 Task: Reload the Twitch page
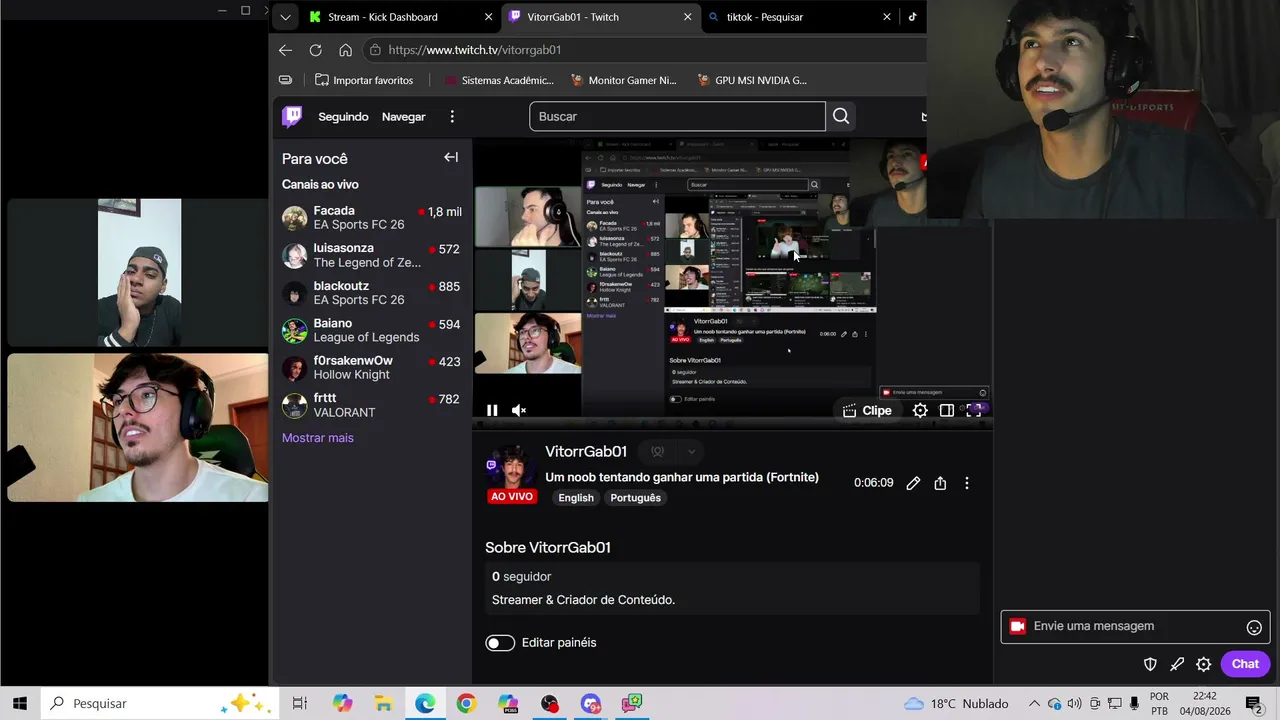[x=315, y=50]
